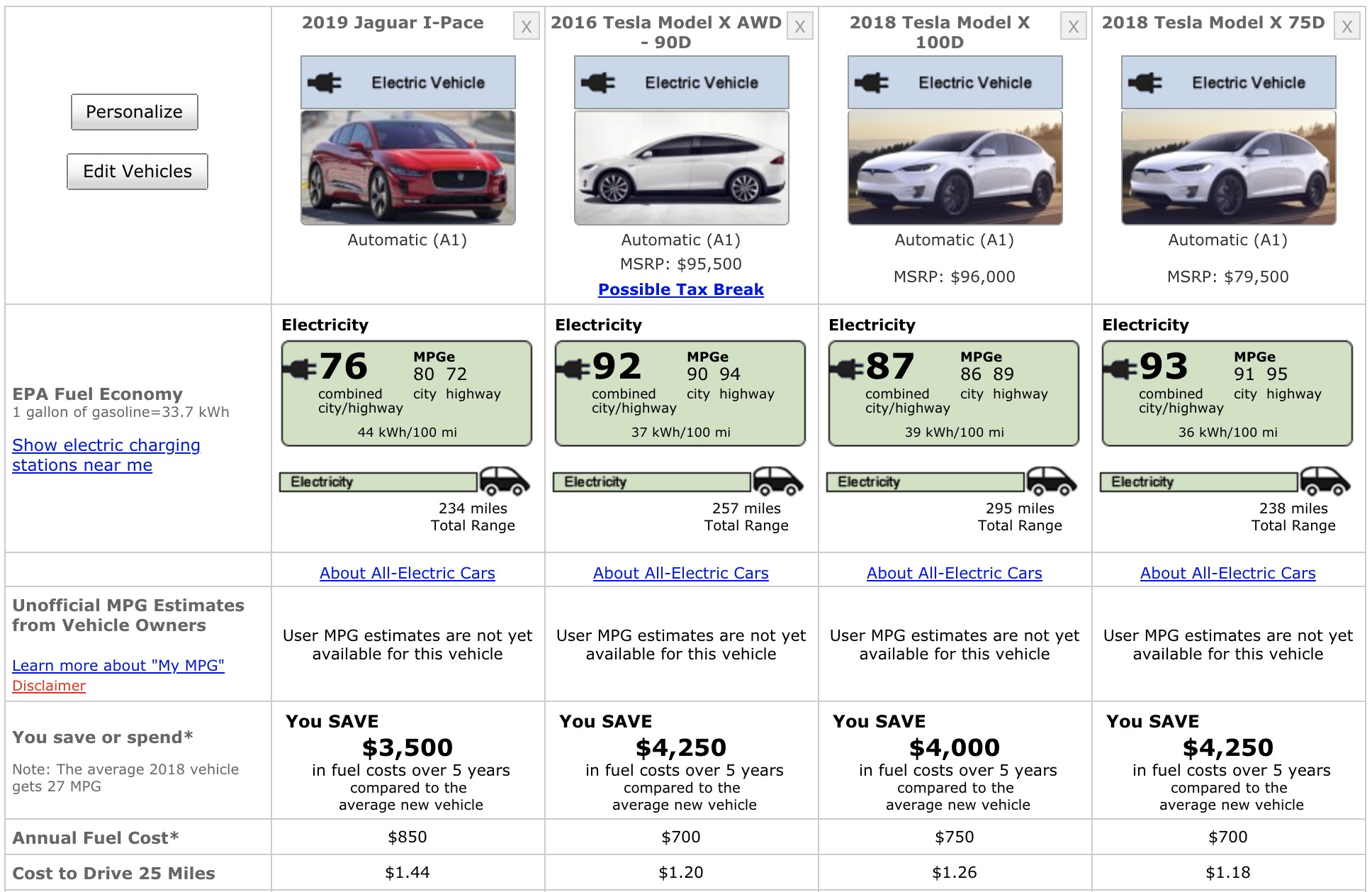Open the 2018 Tesla Model X 75D photo

click(x=1229, y=168)
